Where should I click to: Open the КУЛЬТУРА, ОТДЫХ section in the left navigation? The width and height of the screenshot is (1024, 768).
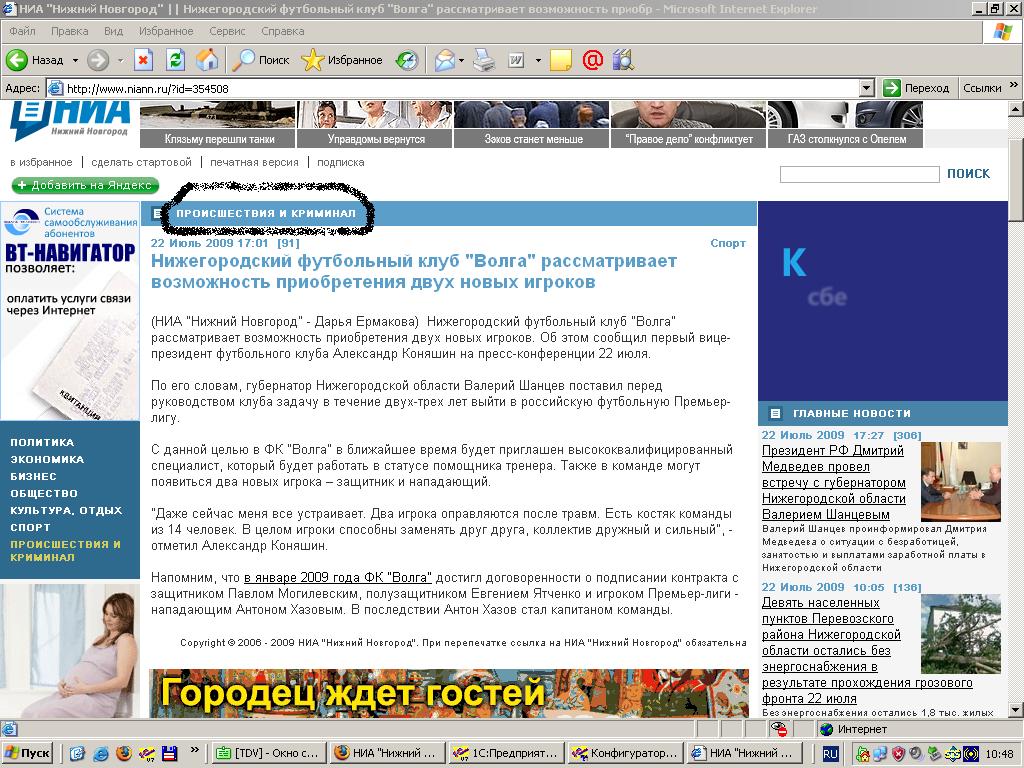pos(66,510)
